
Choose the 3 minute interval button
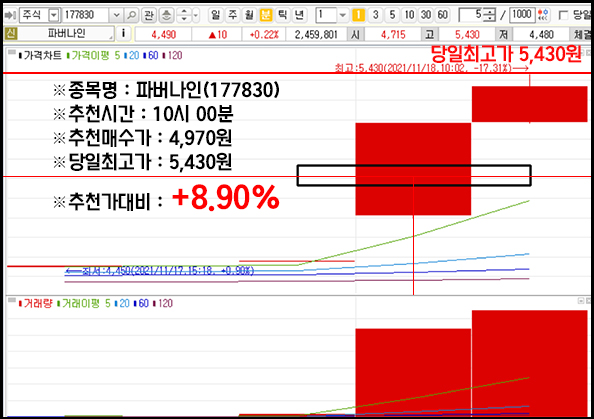tap(375, 15)
